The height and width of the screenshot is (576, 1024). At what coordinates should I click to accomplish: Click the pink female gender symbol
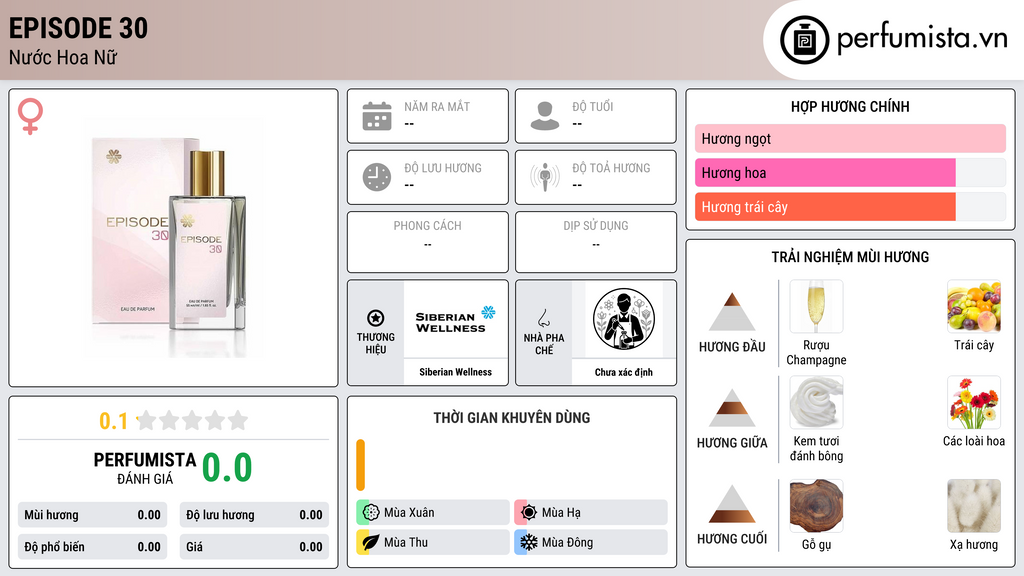click(x=30, y=116)
